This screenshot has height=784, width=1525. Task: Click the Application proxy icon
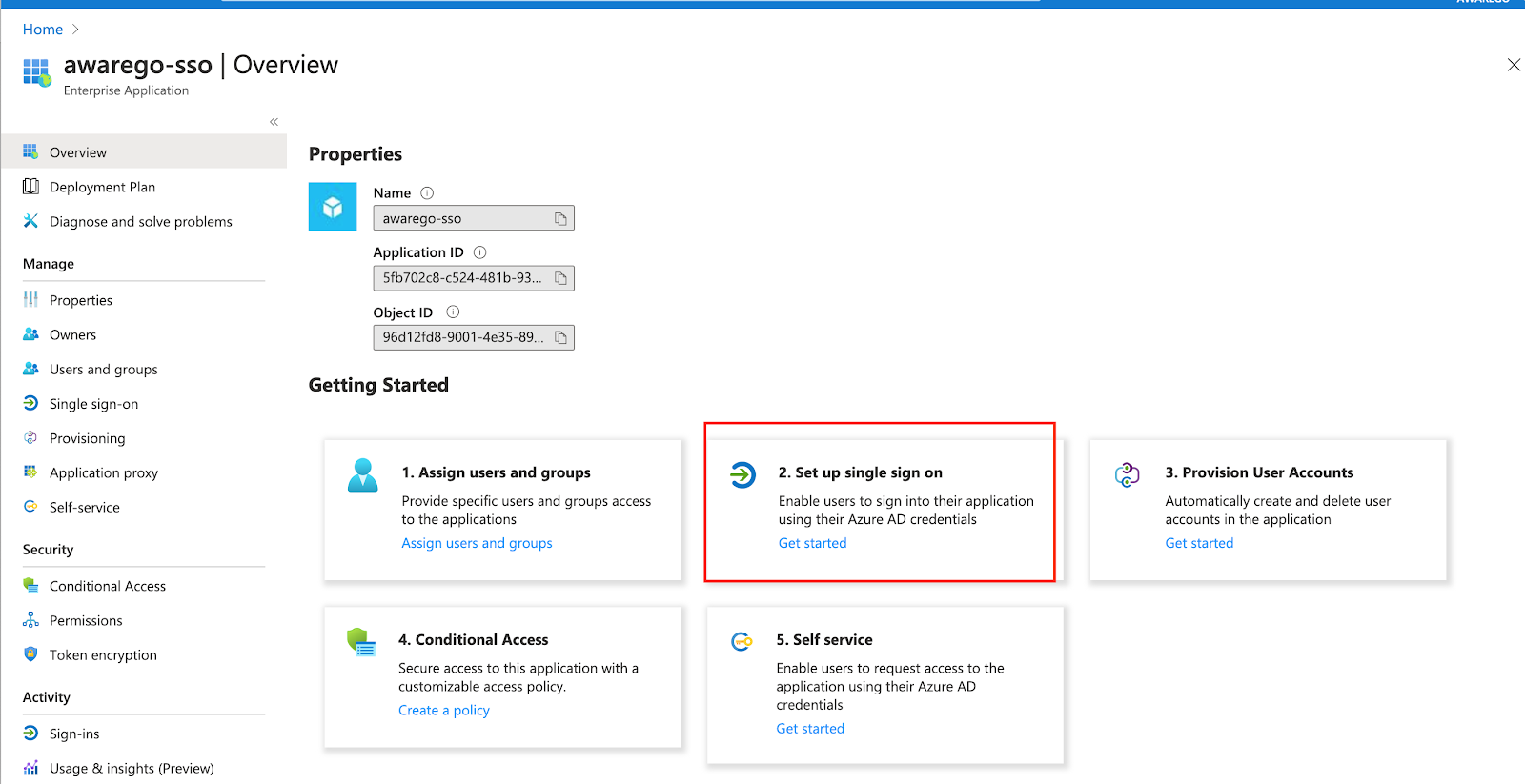coord(30,472)
